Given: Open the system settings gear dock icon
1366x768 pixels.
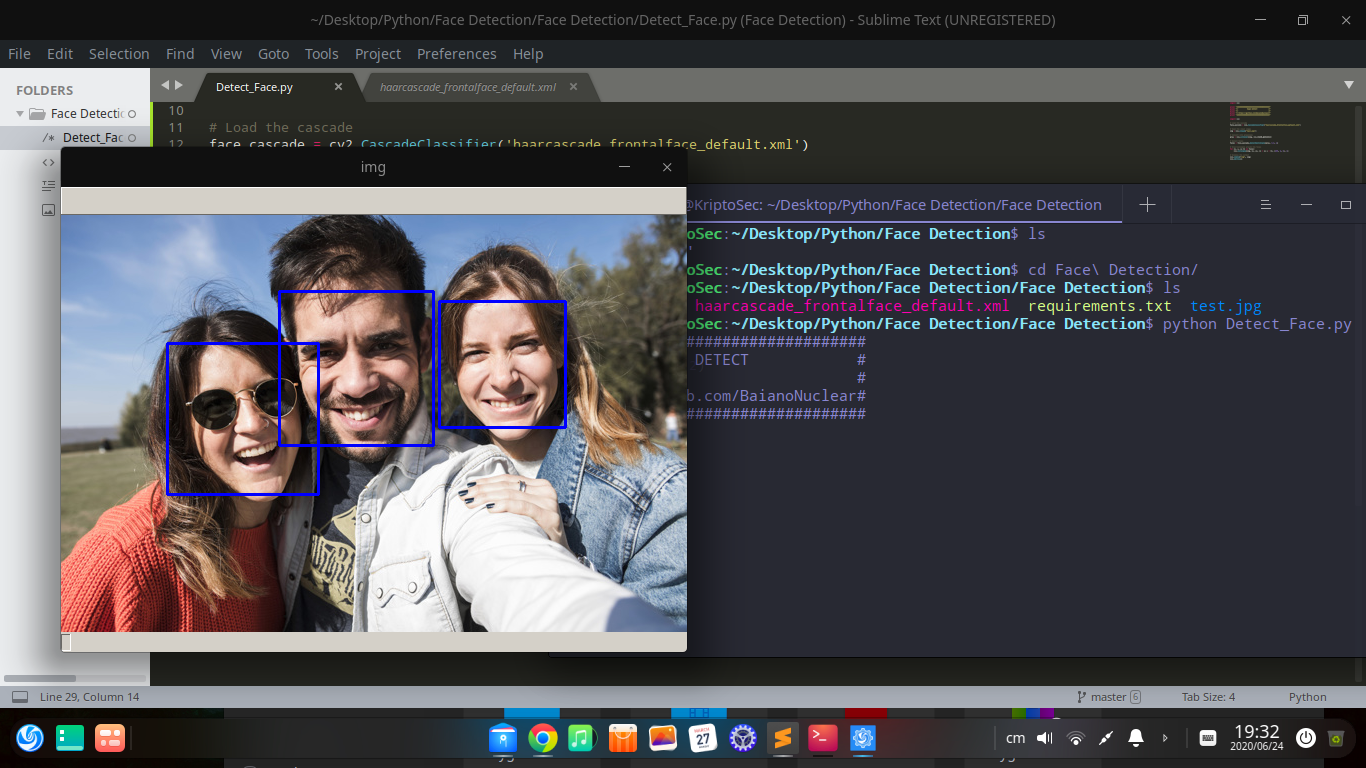Looking at the screenshot, I should tap(743, 738).
